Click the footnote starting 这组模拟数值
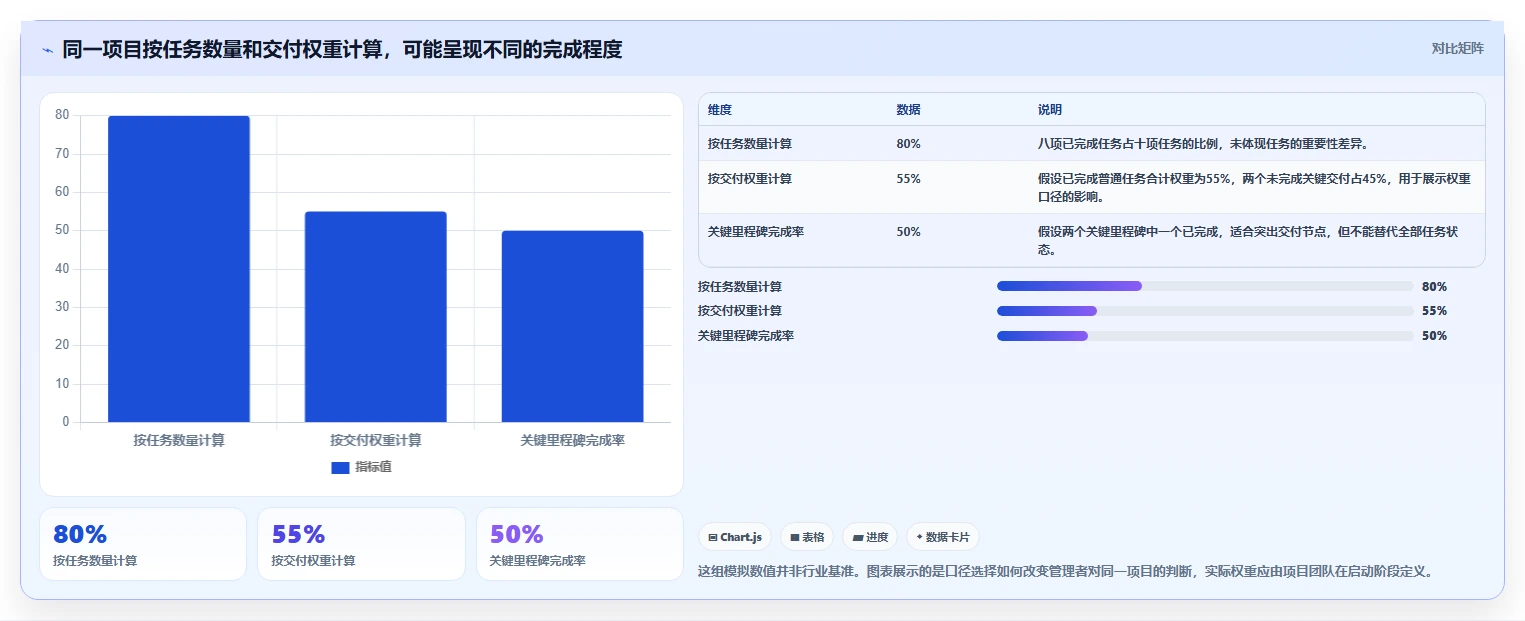The width and height of the screenshot is (1525, 621). [x=1066, y=572]
